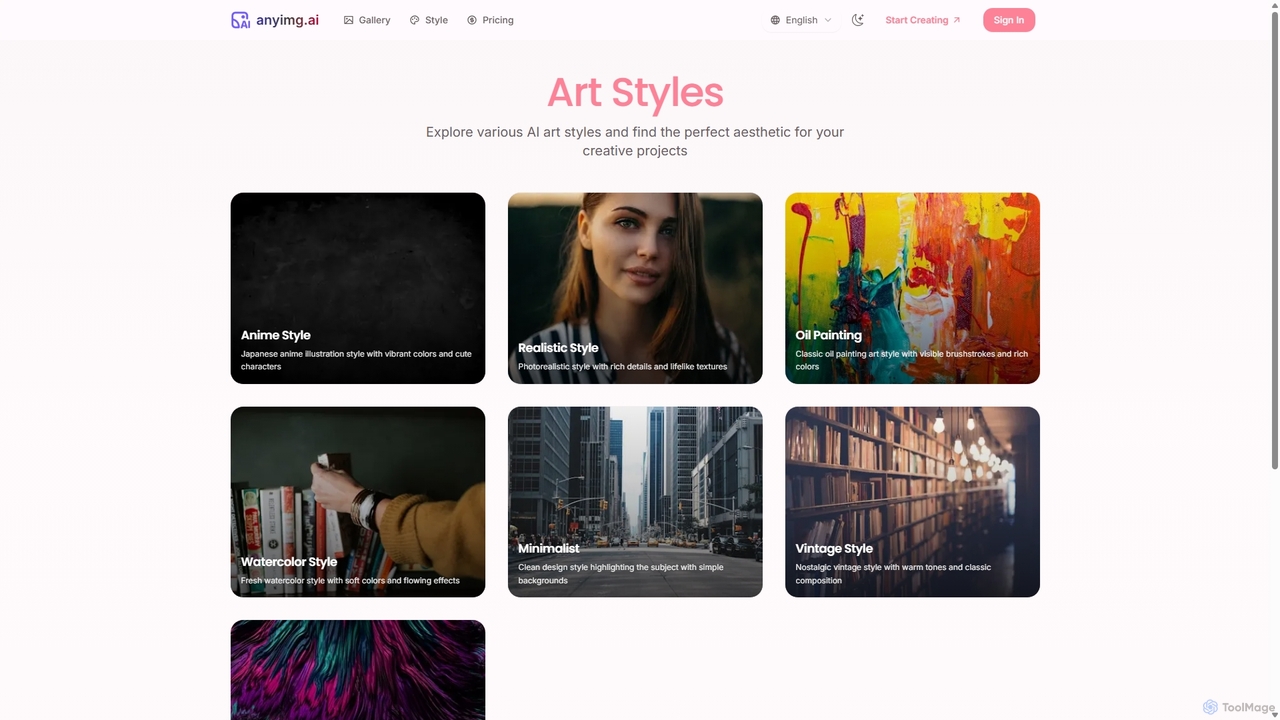Click the 'Explore various AI art styles' subtitle
Screen dimensions: 1280x720
coord(635,141)
